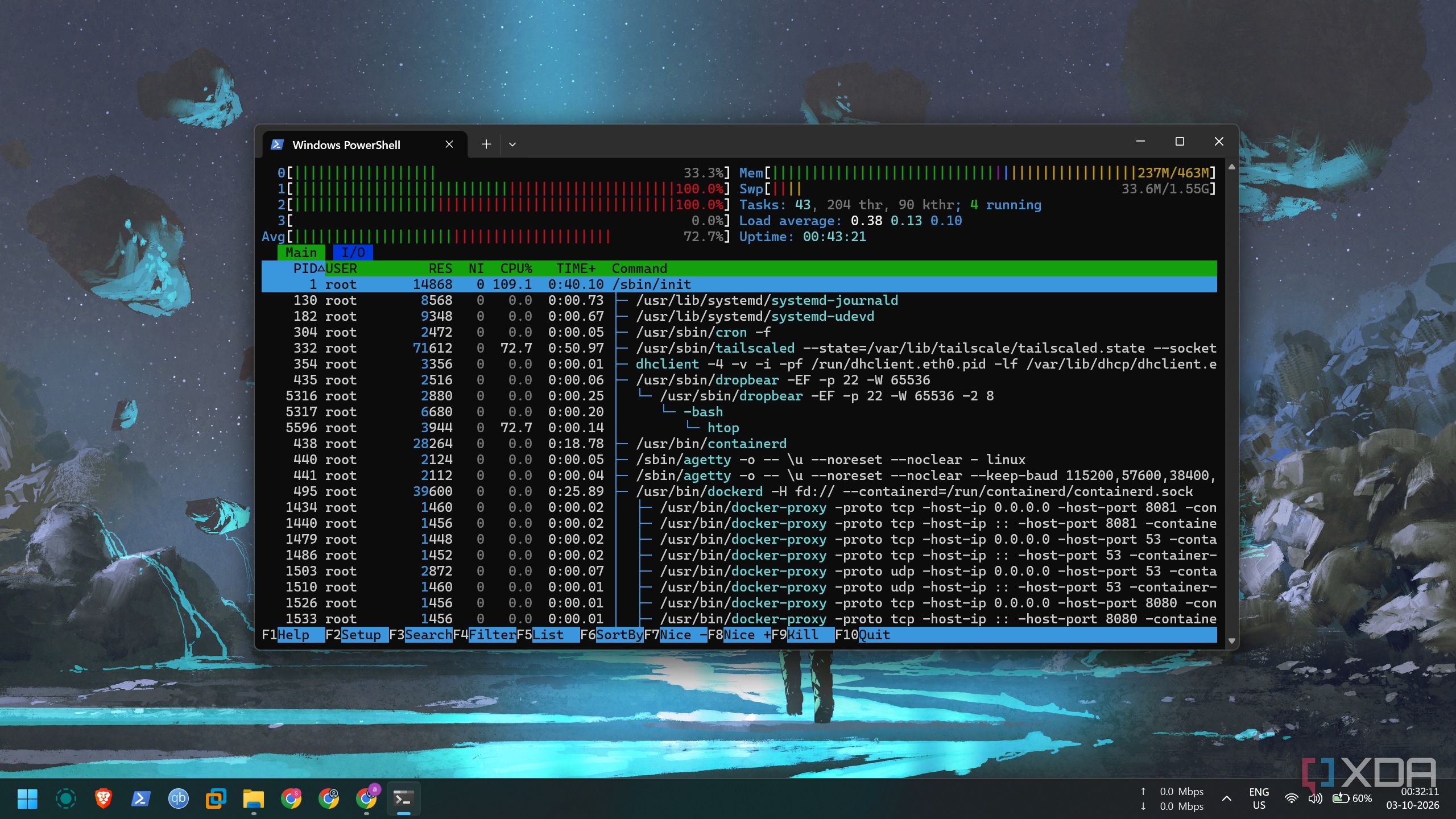Open the new tab profile dropdown
The width and height of the screenshot is (1456, 819).
[x=512, y=144]
